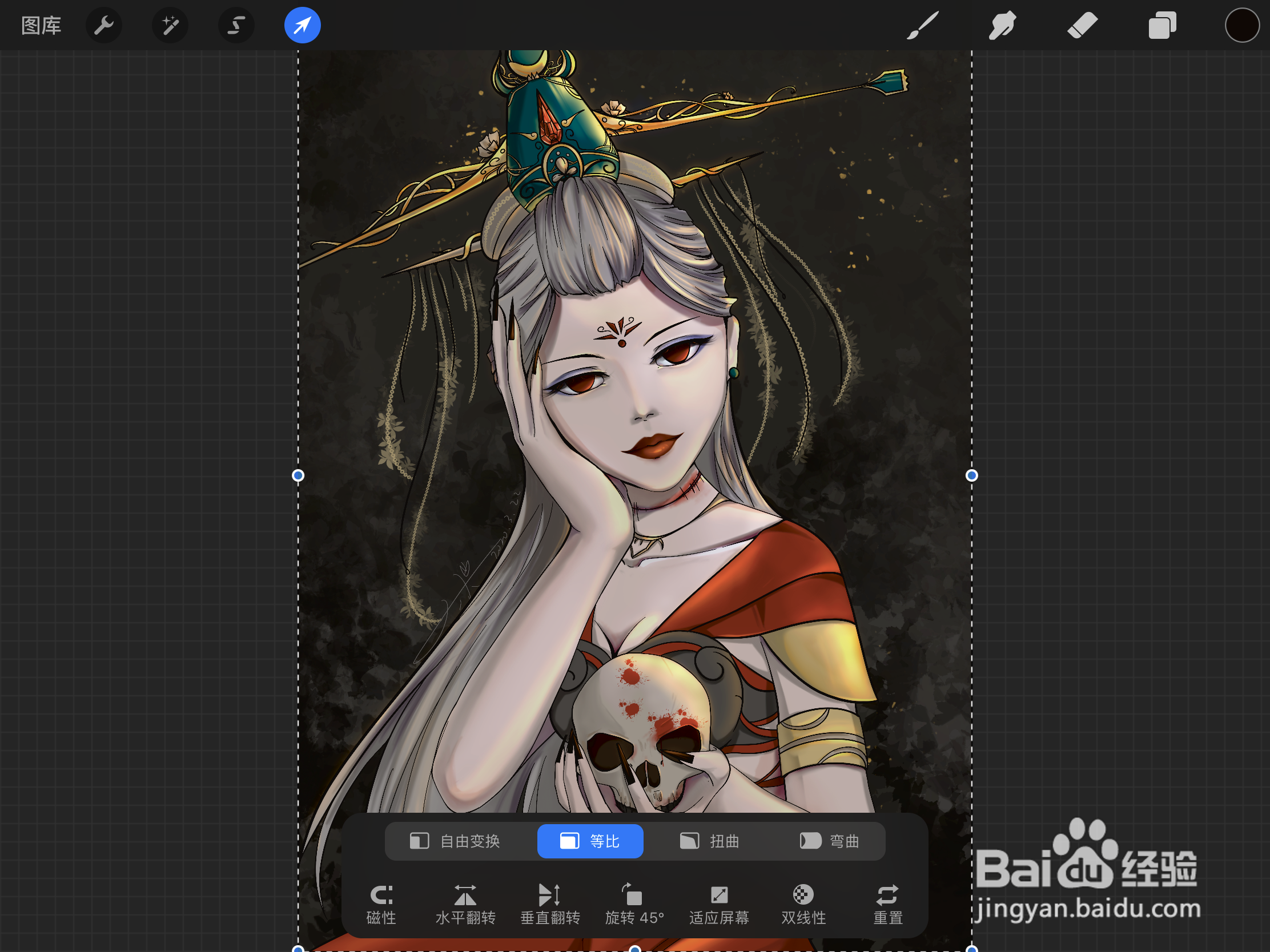
Task: Flip vertically with 垂直翻转
Action: 550,905
